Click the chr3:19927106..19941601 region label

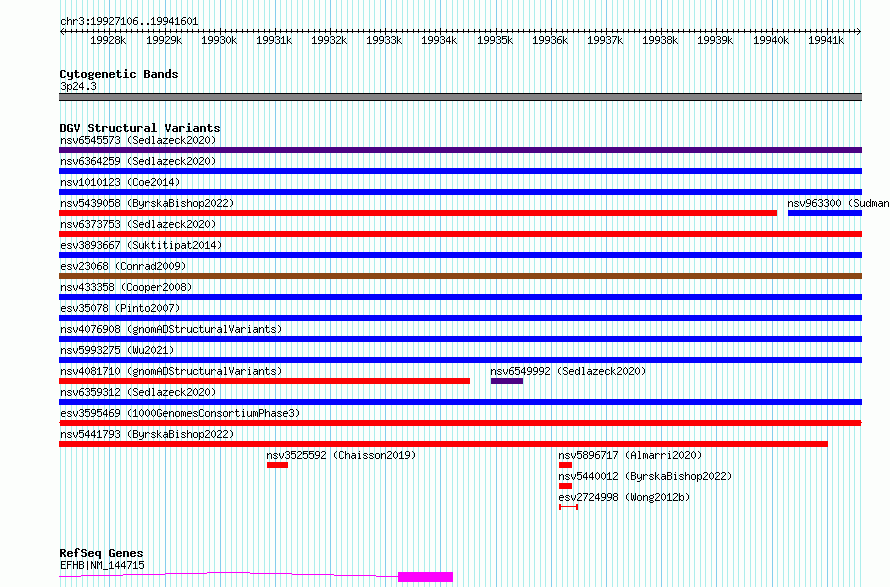(x=129, y=22)
